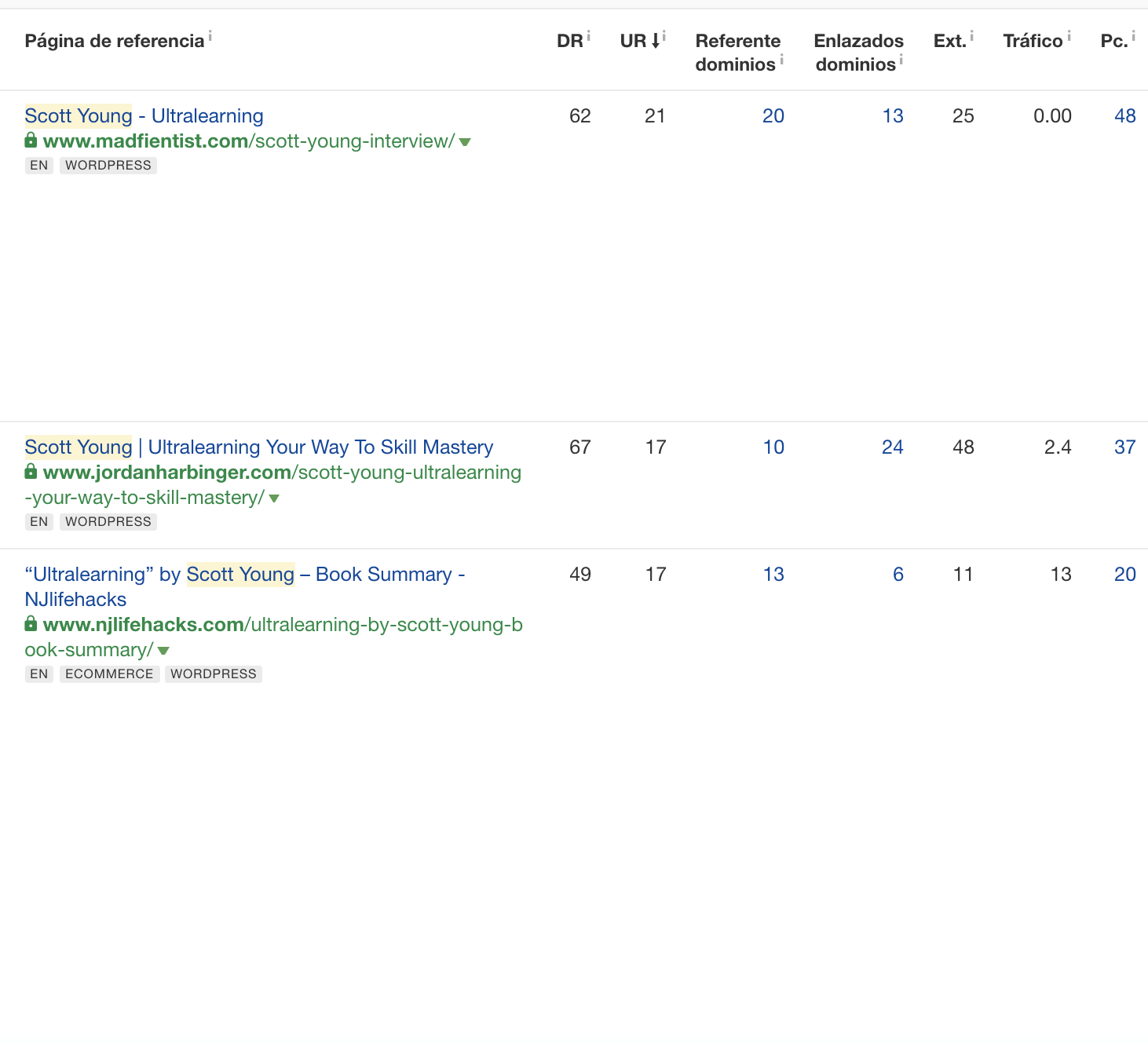Screen dimensions: 1148x1044
Task: Open linked domains count 24 for jordanharbinger
Action: tap(893, 447)
